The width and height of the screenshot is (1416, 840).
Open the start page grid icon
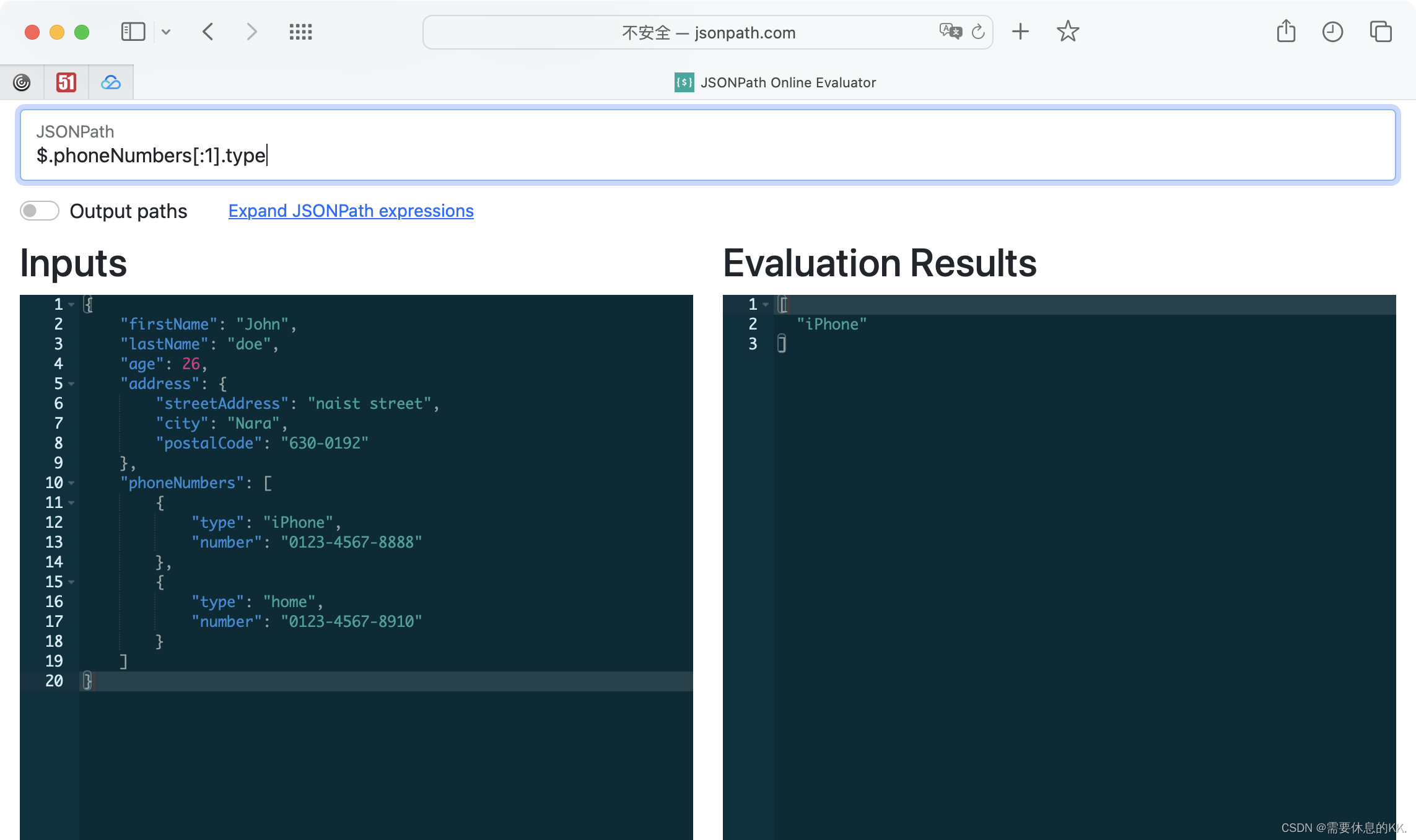[300, 32]
